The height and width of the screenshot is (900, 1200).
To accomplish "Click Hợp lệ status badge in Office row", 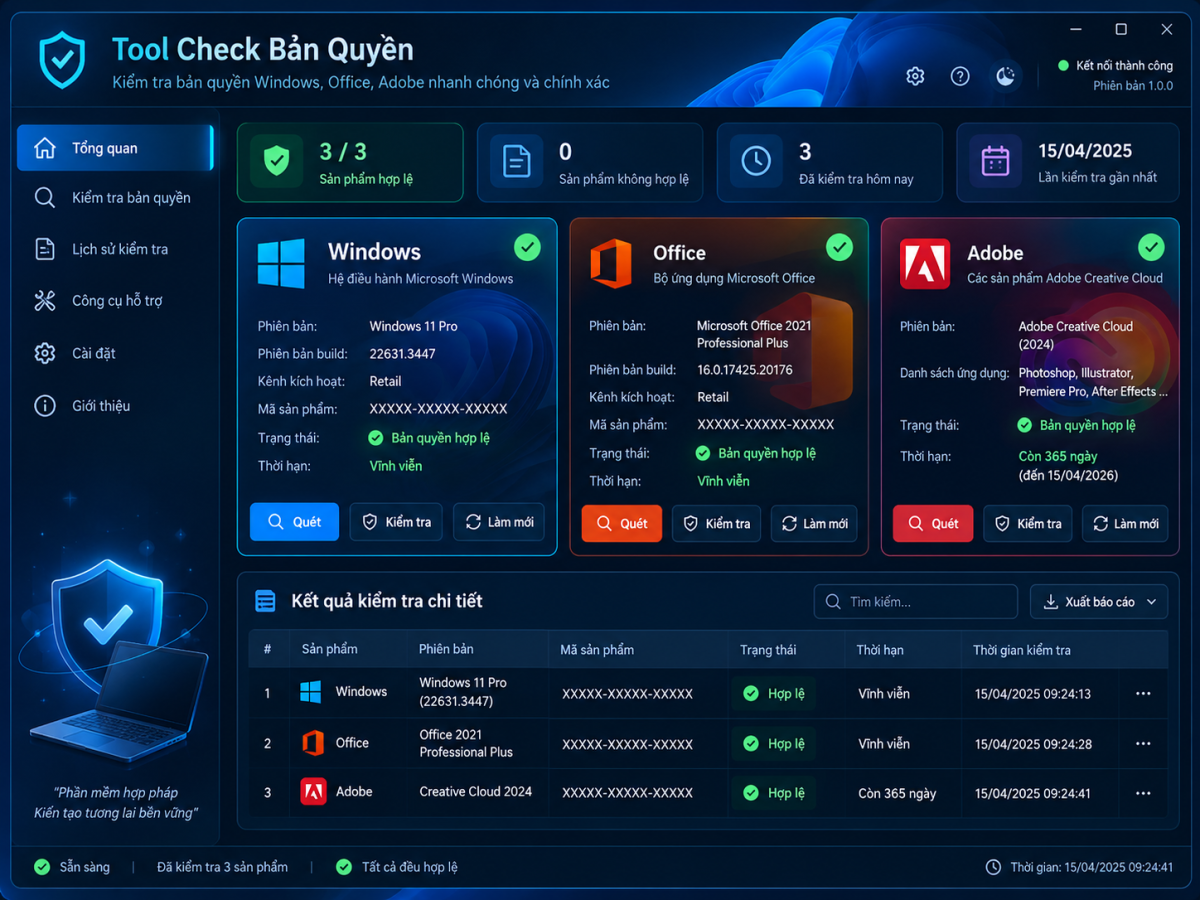I will click(774, 743).
